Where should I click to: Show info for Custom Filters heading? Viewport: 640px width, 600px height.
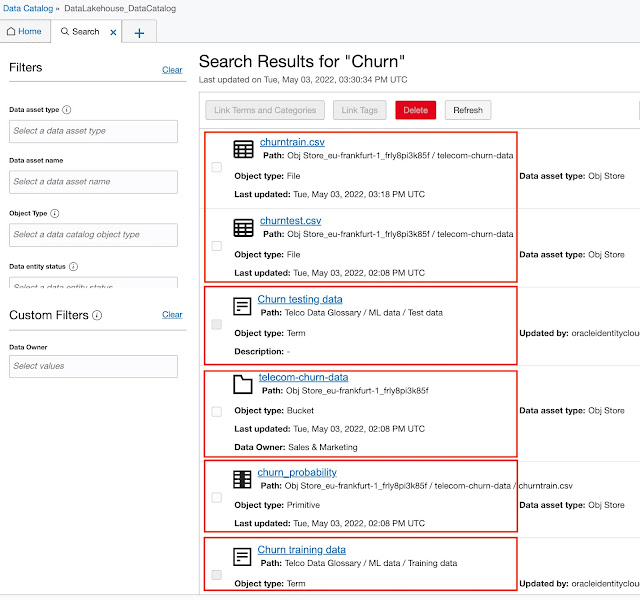[97, 315]
